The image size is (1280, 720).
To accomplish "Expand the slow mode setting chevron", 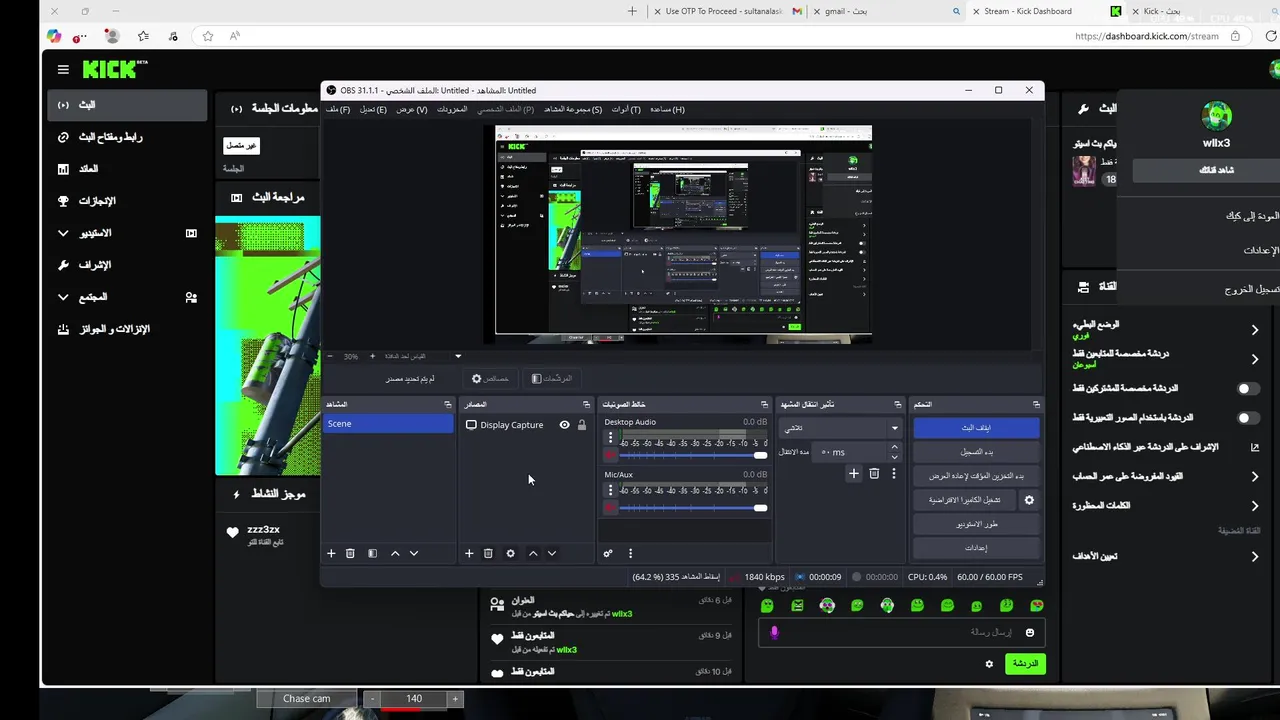I will point(1255,330).
